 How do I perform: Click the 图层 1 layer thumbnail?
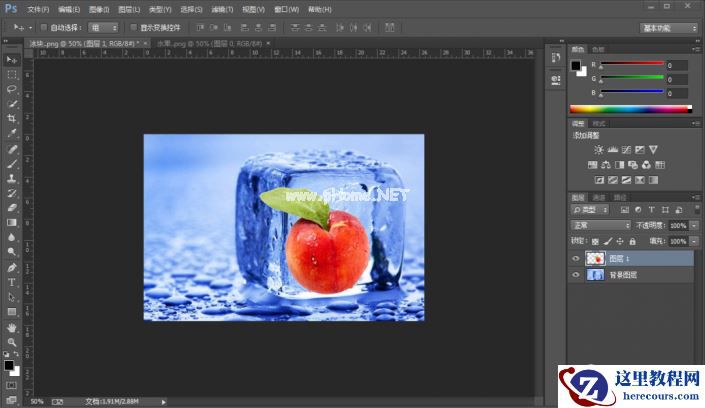point(595,259)
